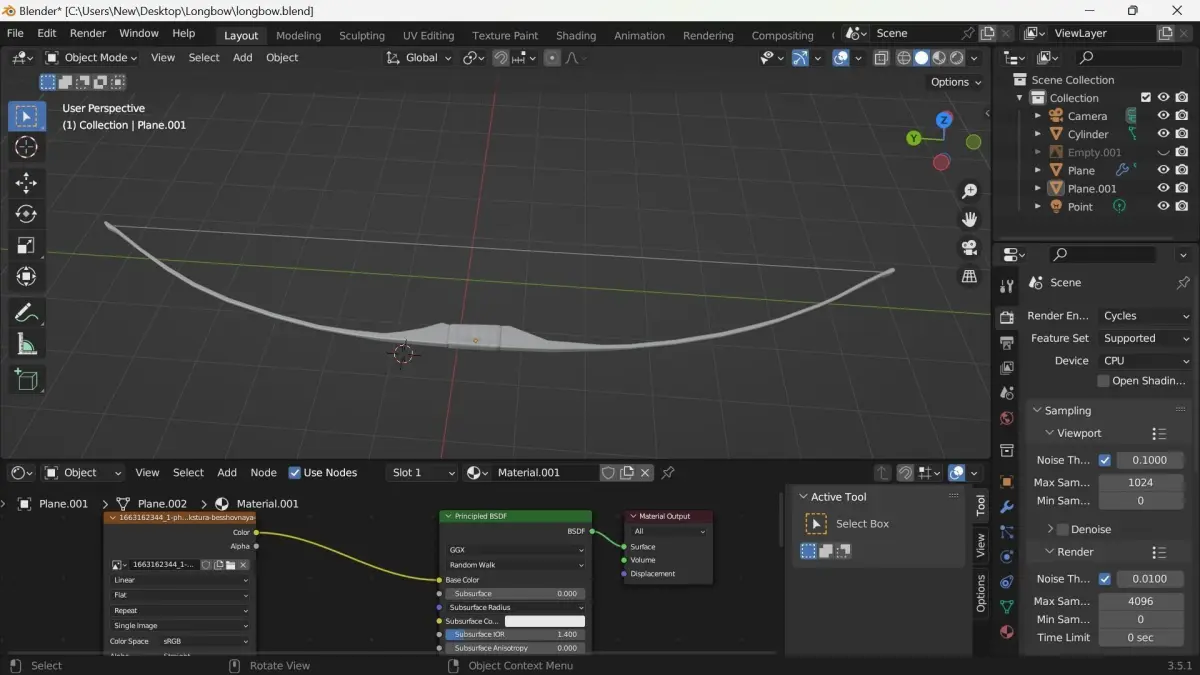This screenshot has height=675, width=1200.
Task: Show Empty.001 using its closed-eye icon
Action: tap(1163, 152)
